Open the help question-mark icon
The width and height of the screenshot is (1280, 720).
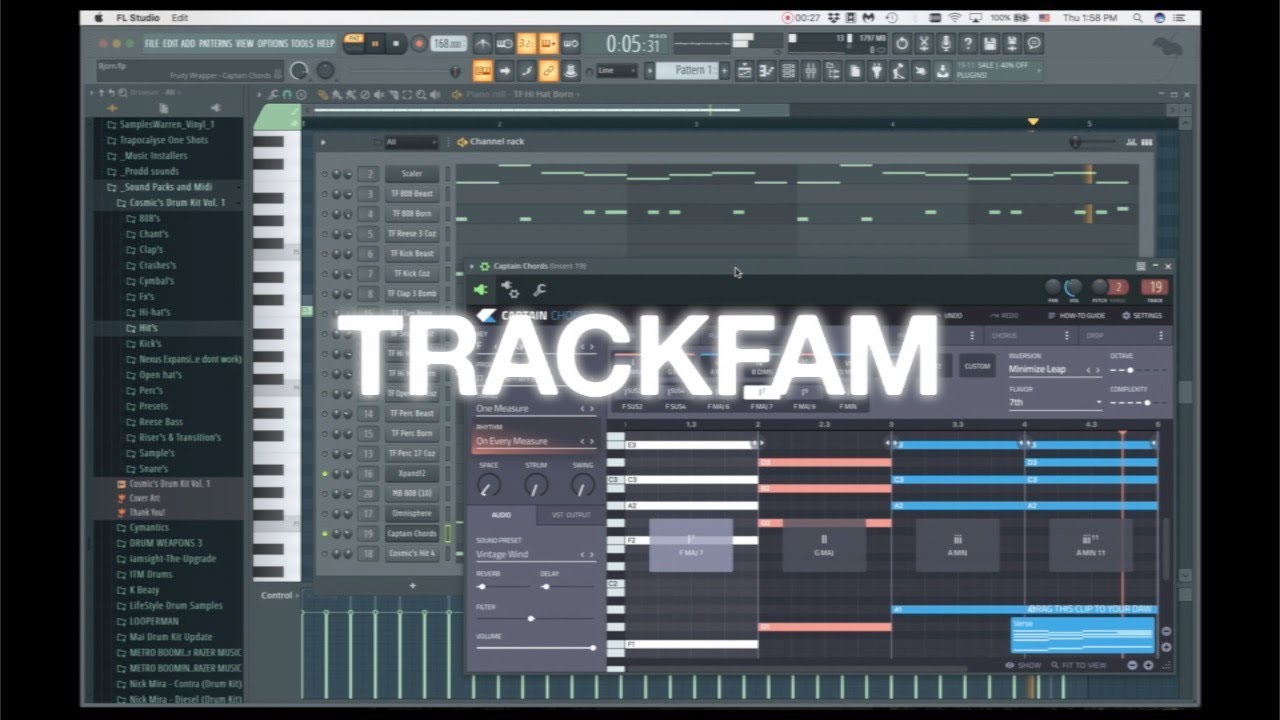pos(968,44)
